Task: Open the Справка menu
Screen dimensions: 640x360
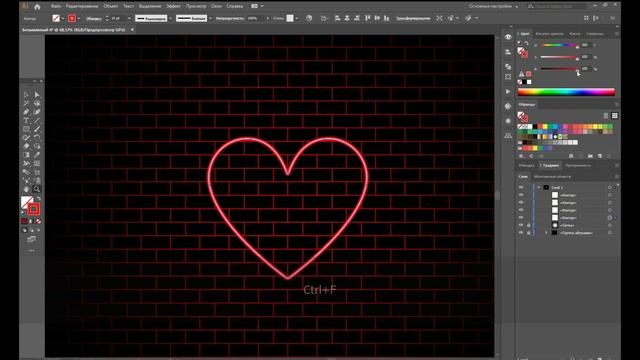Action: [235, 6]
